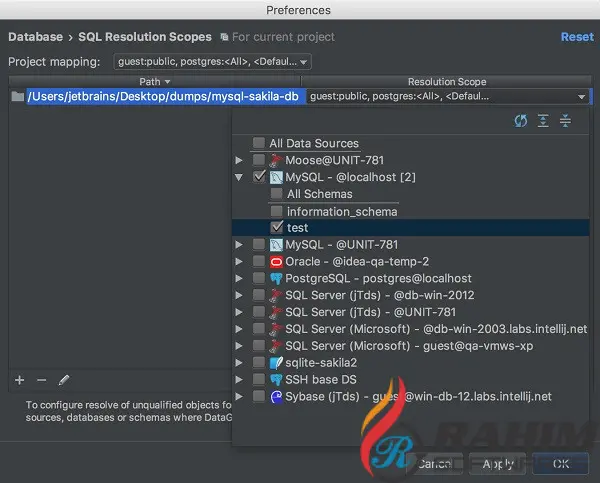
Task: Click the Reset link
Action: coord(577,37)
